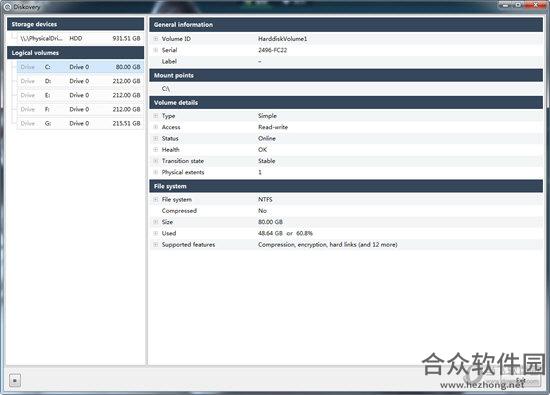
Task: Expand the Size row
Action: [x=156, y=222]
